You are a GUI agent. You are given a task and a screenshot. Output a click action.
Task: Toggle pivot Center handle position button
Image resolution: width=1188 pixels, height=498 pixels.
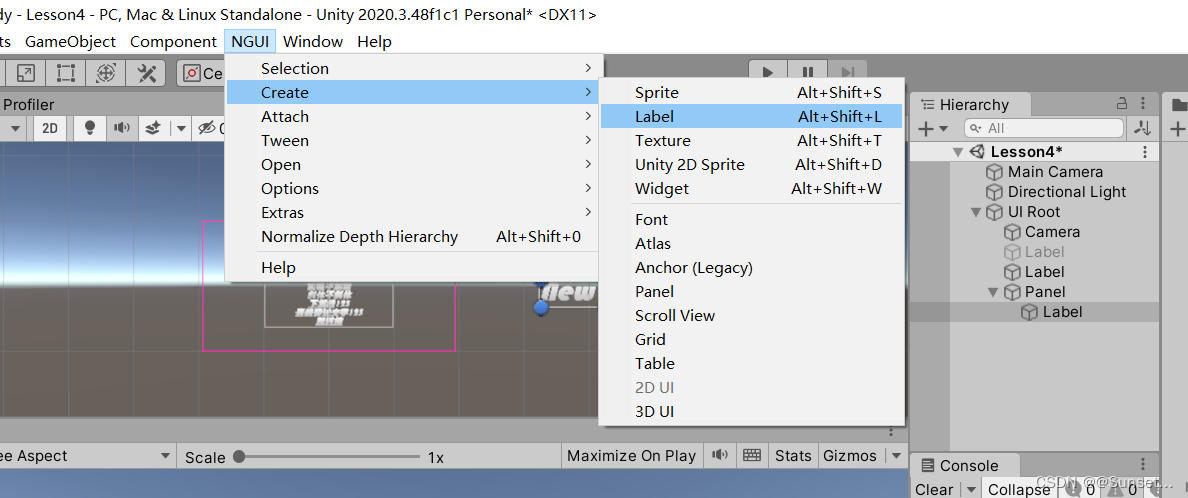(x=201, y=73)
